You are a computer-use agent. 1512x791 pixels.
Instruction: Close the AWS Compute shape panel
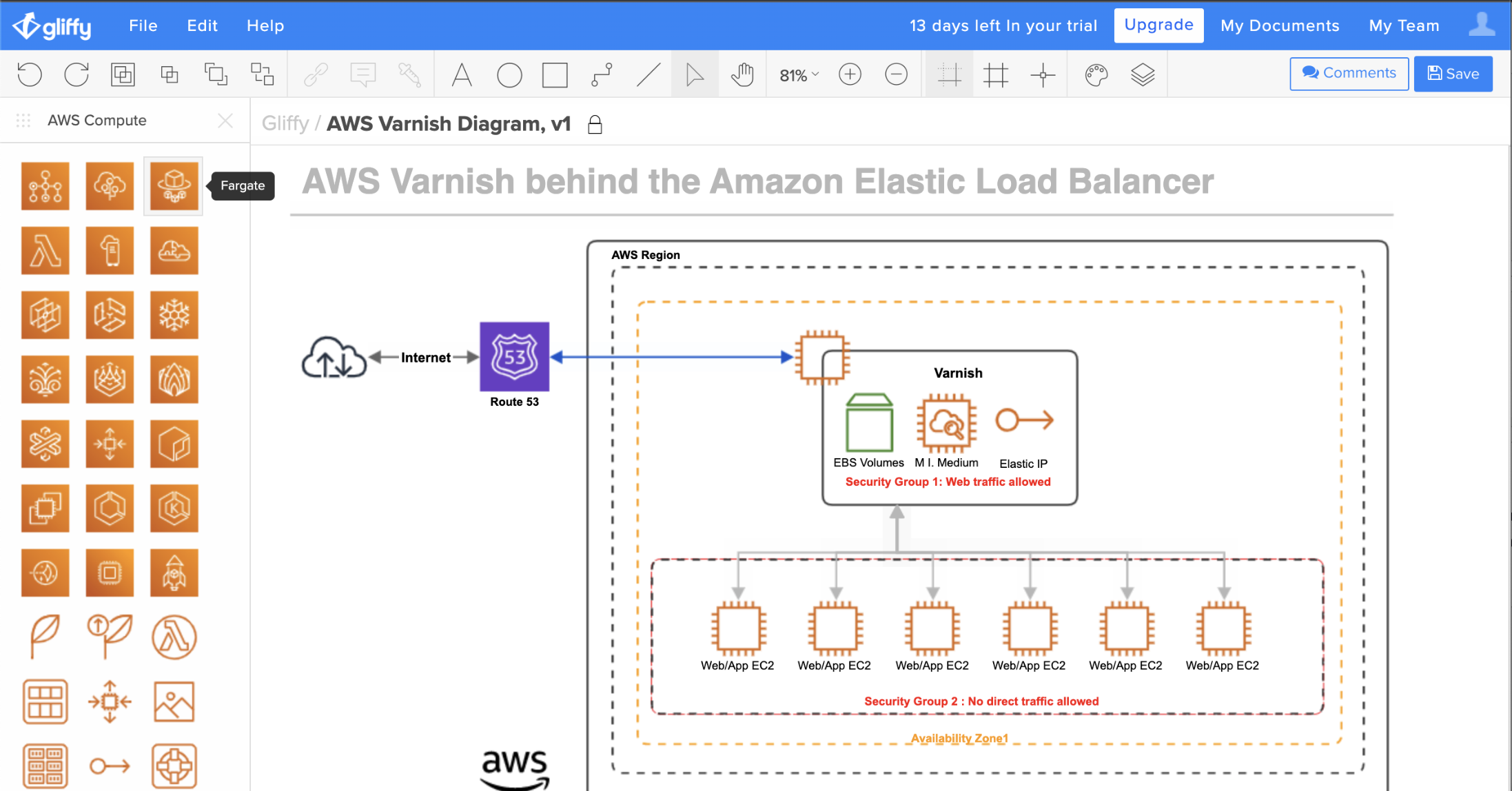pos(225,121)
